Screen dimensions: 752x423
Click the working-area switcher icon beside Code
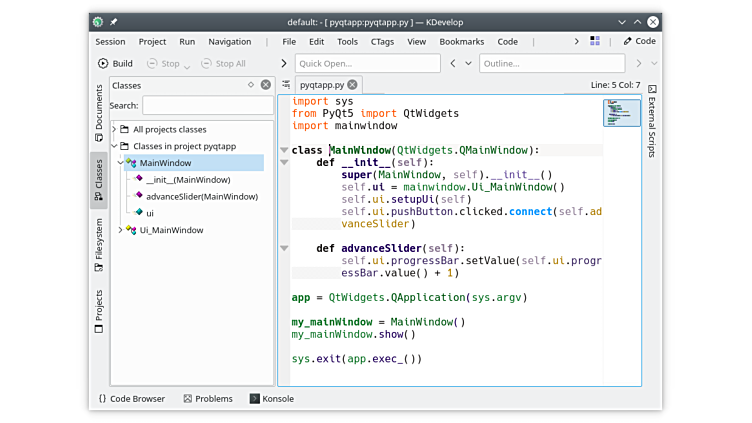(x=595, y=41)
